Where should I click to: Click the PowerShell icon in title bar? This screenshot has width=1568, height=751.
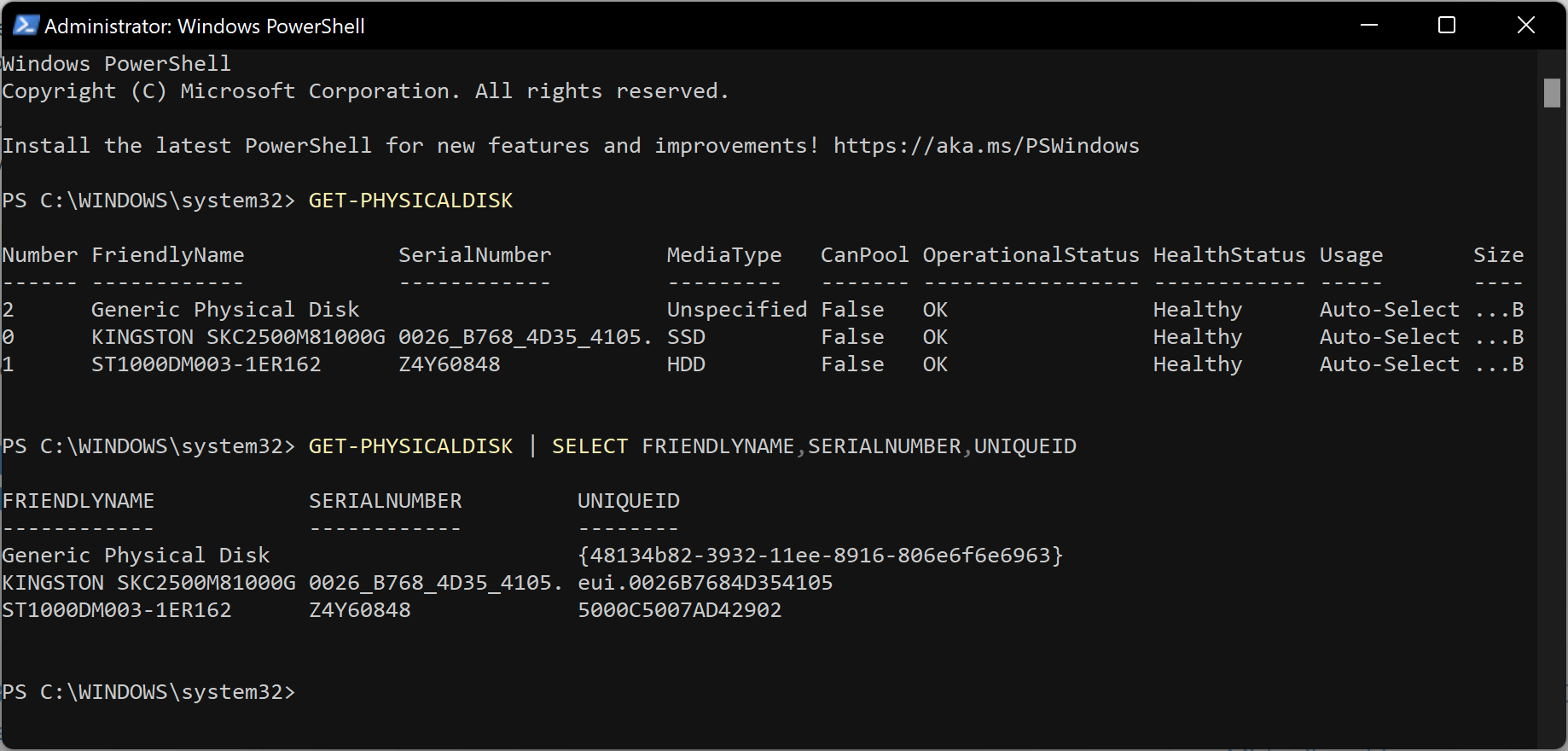26,26
